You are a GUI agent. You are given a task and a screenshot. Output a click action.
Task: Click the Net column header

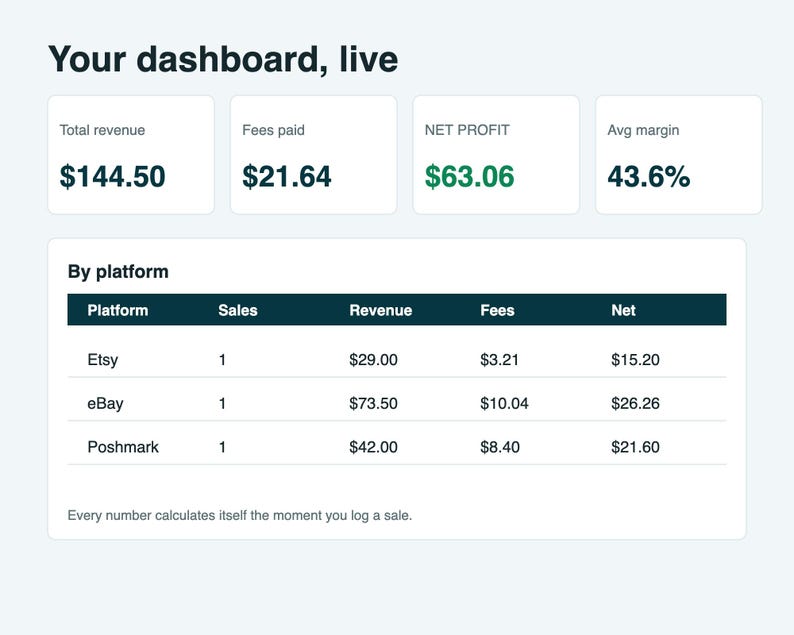click(x=623, y=310)
